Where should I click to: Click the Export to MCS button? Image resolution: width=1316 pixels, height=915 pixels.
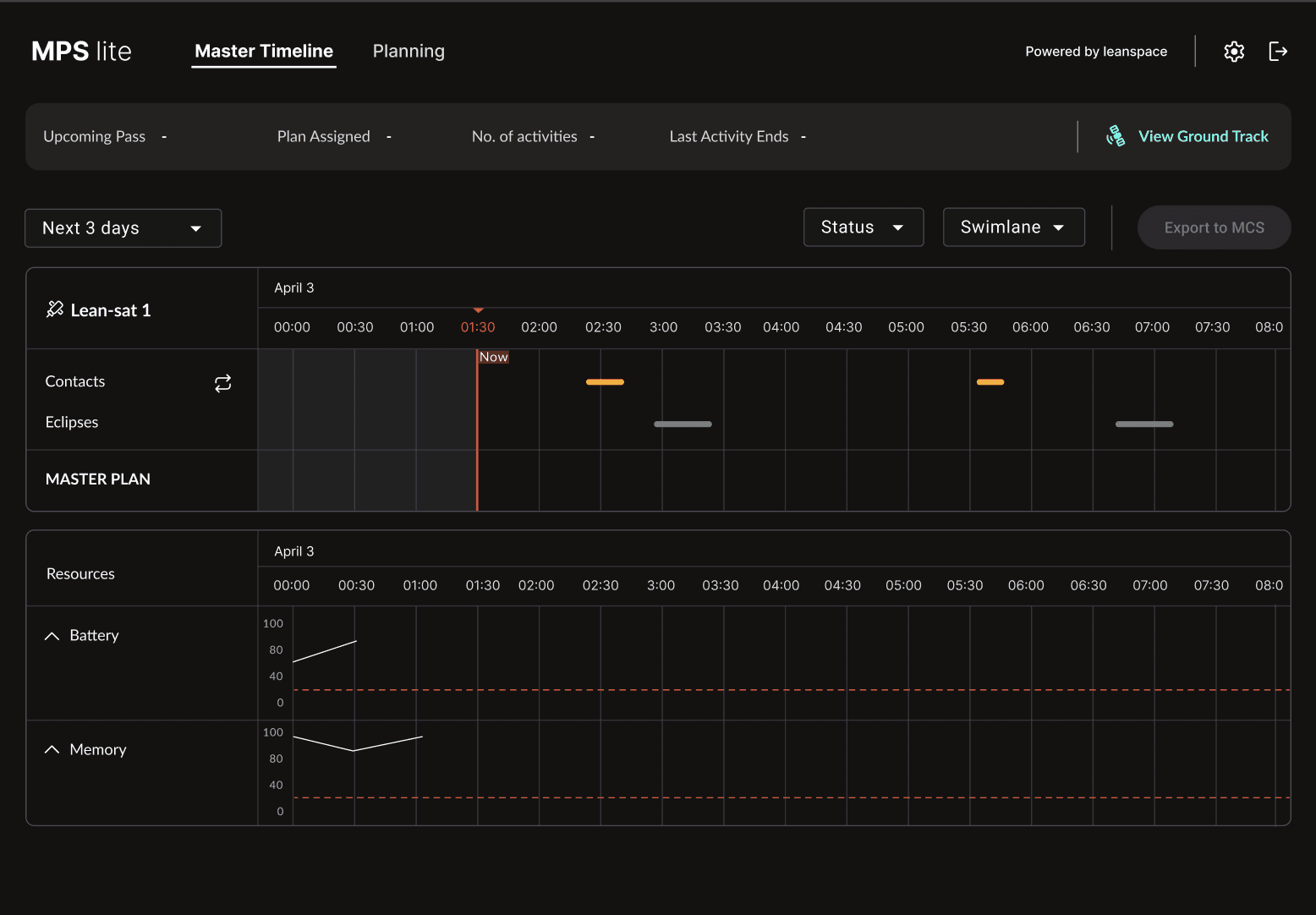pyautogui.click(x=1214, y=227)
